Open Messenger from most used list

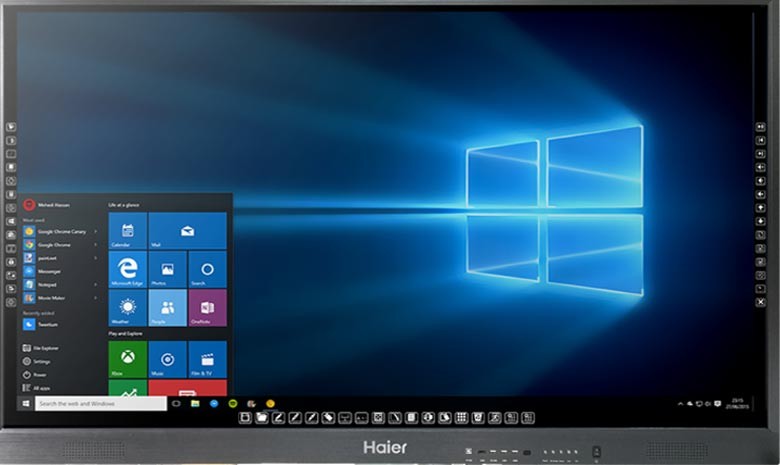[x=48, y=271]
